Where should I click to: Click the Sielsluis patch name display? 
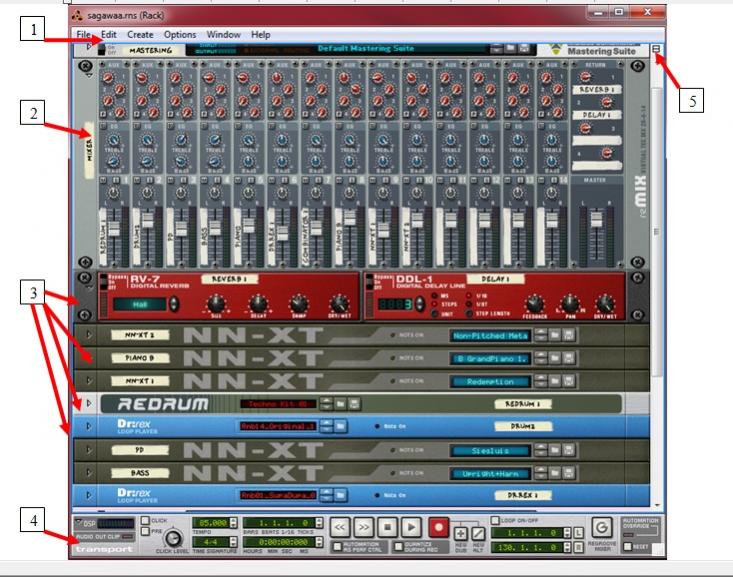490,451
